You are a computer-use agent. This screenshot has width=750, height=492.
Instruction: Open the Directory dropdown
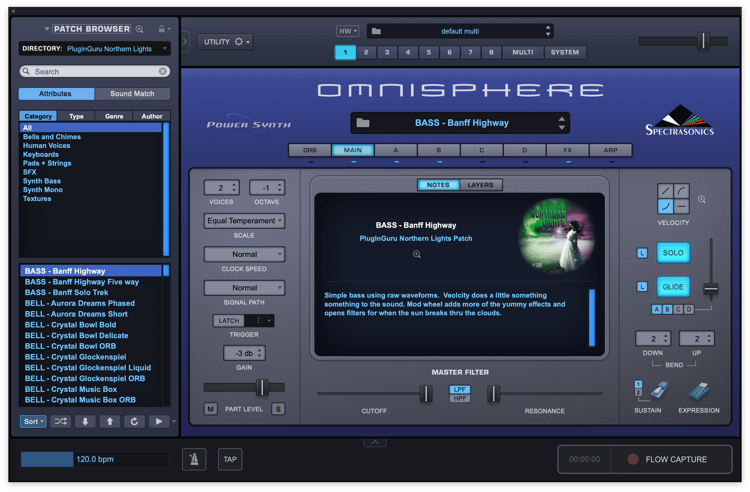(95, 48)
